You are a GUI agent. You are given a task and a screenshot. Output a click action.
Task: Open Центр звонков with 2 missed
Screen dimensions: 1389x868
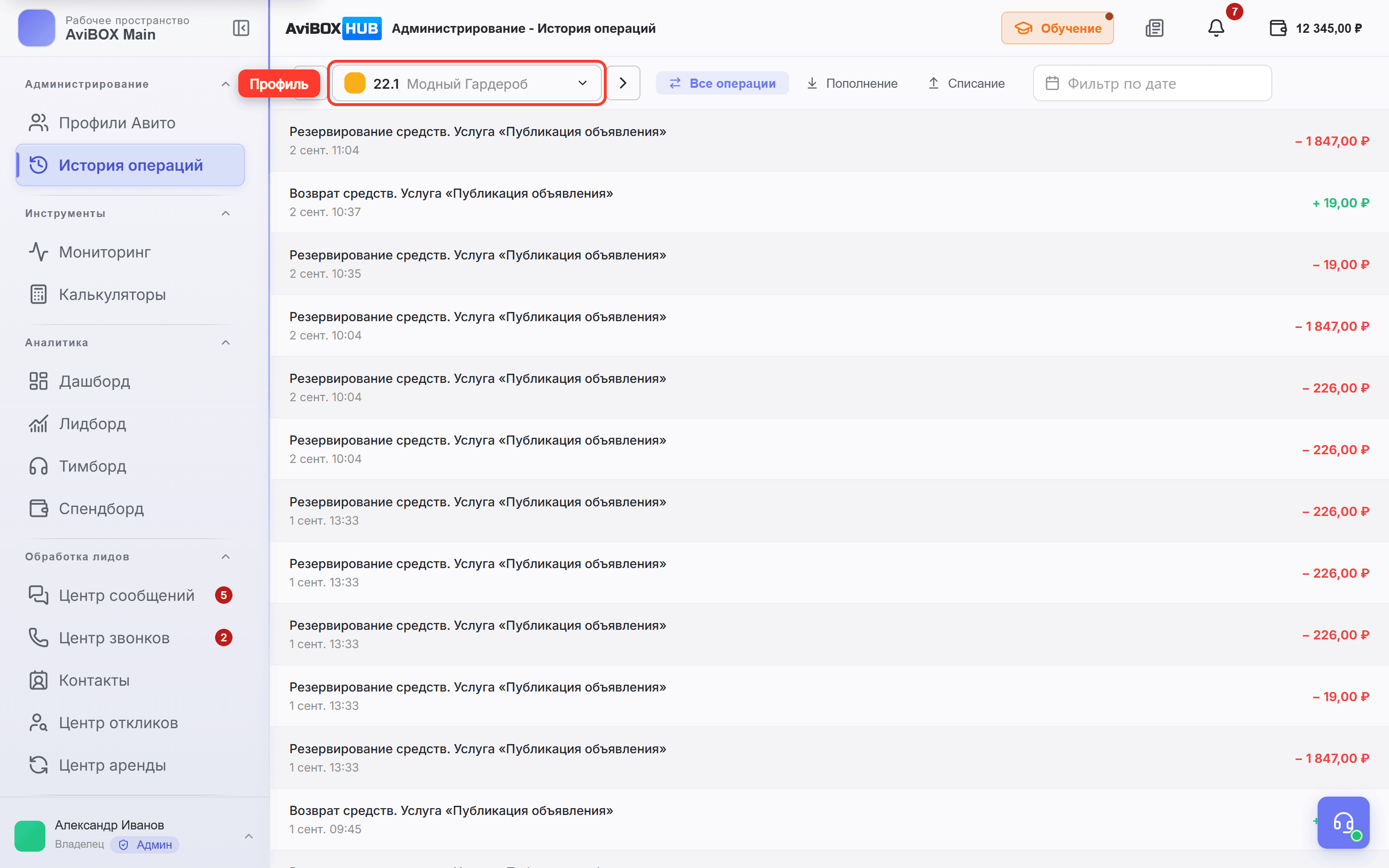[130, 638]
